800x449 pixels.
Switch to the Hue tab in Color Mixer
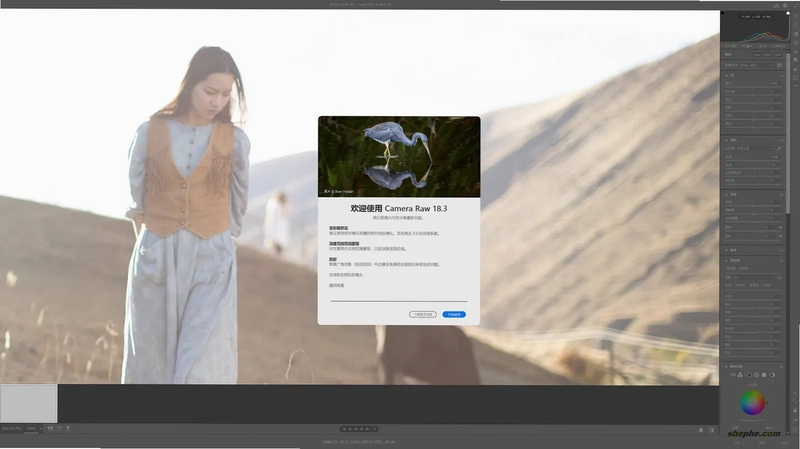point(728,285)
